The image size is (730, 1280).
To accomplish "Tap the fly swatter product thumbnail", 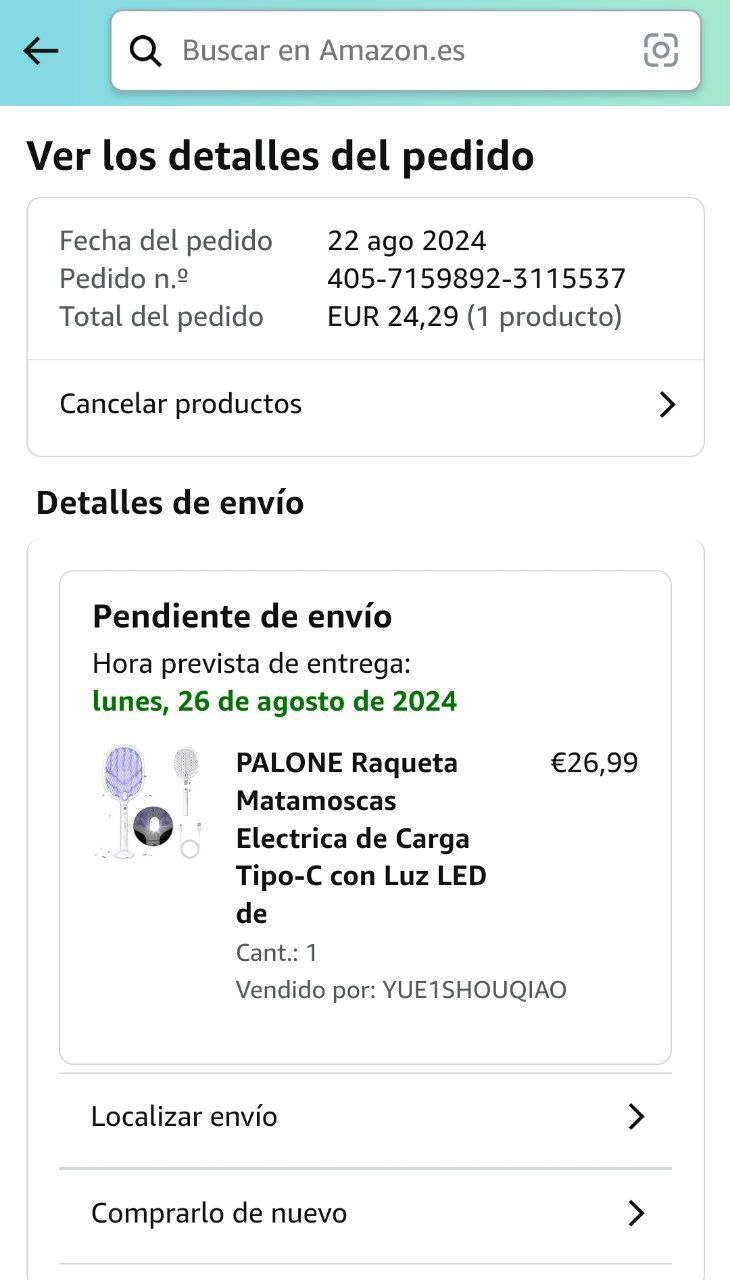I will pos(150,803).
